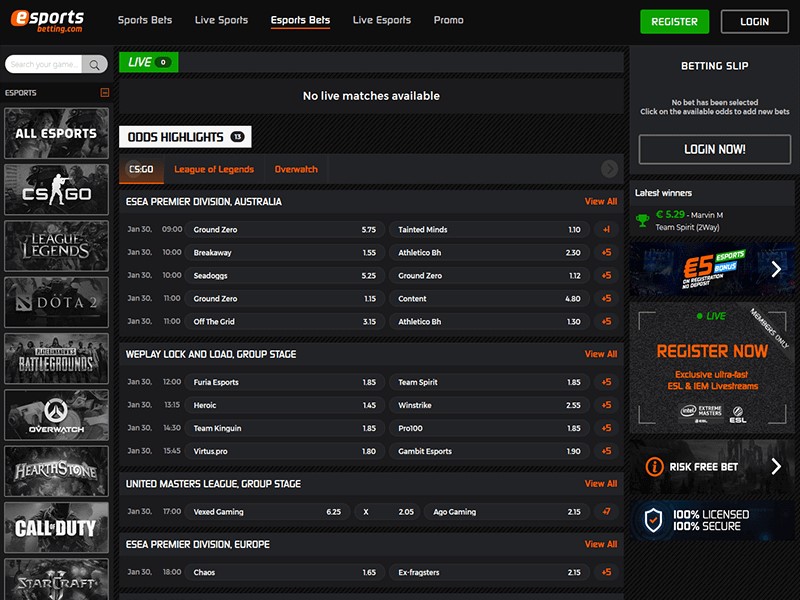This screenshot has height=600, width=800.
Task: Bet on Vexed Gaming at 6.25
Action: 267,512
